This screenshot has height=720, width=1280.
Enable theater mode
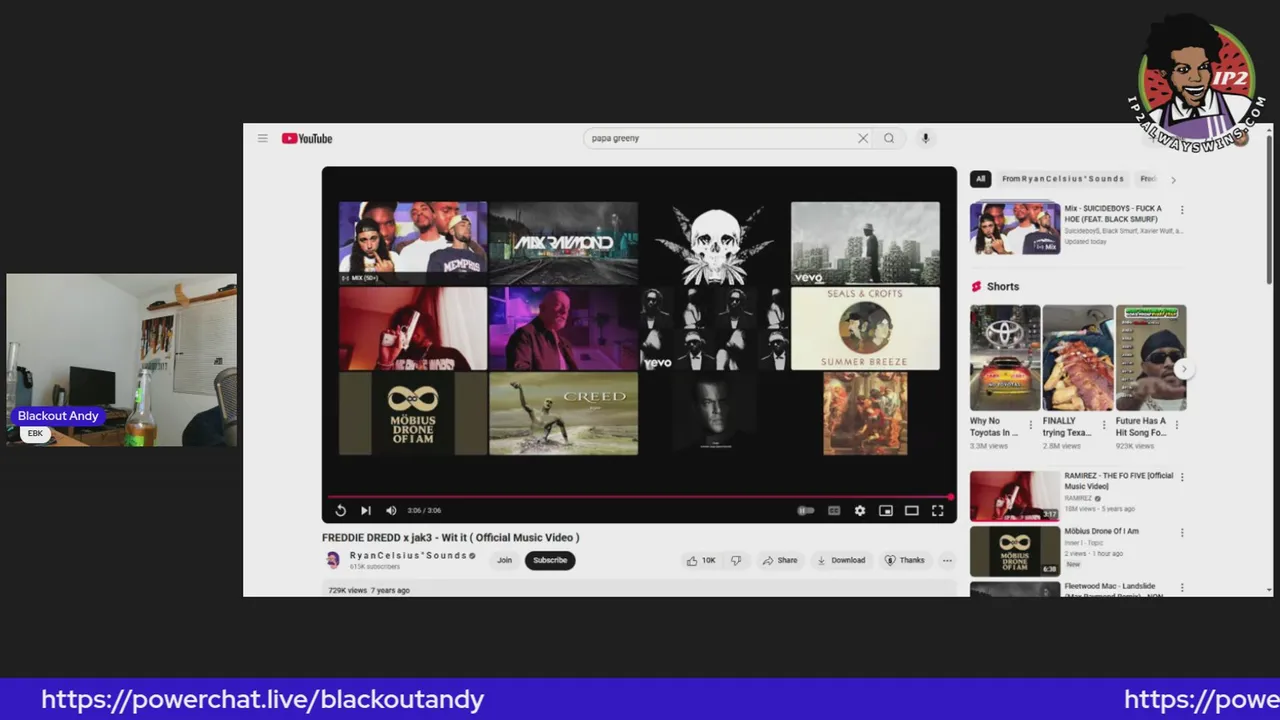click(912, 510)
